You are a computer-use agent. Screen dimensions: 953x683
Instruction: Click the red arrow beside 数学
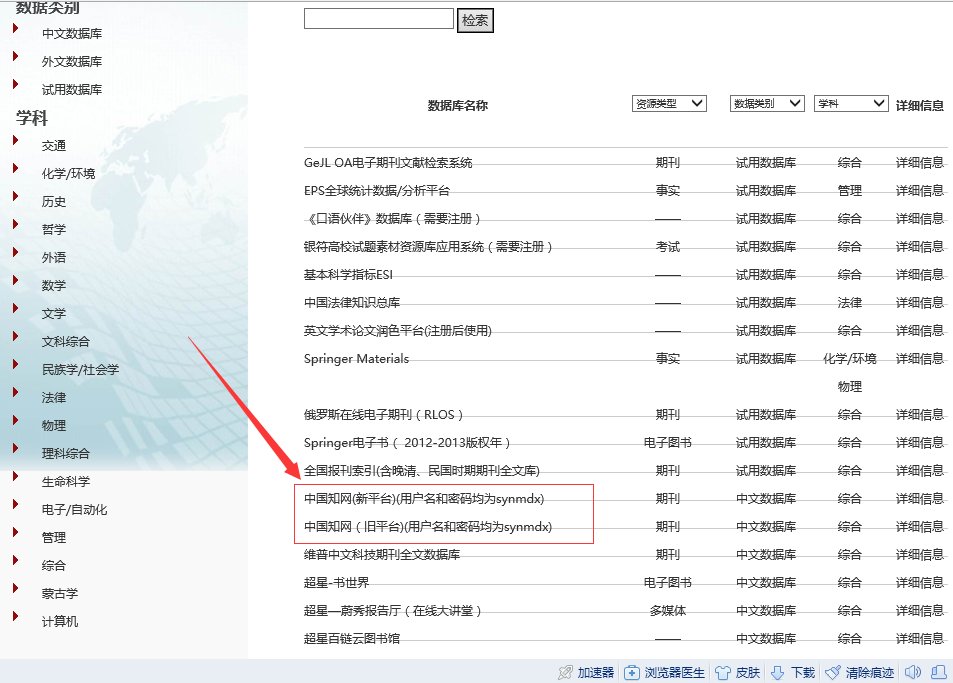click(16, 280)
